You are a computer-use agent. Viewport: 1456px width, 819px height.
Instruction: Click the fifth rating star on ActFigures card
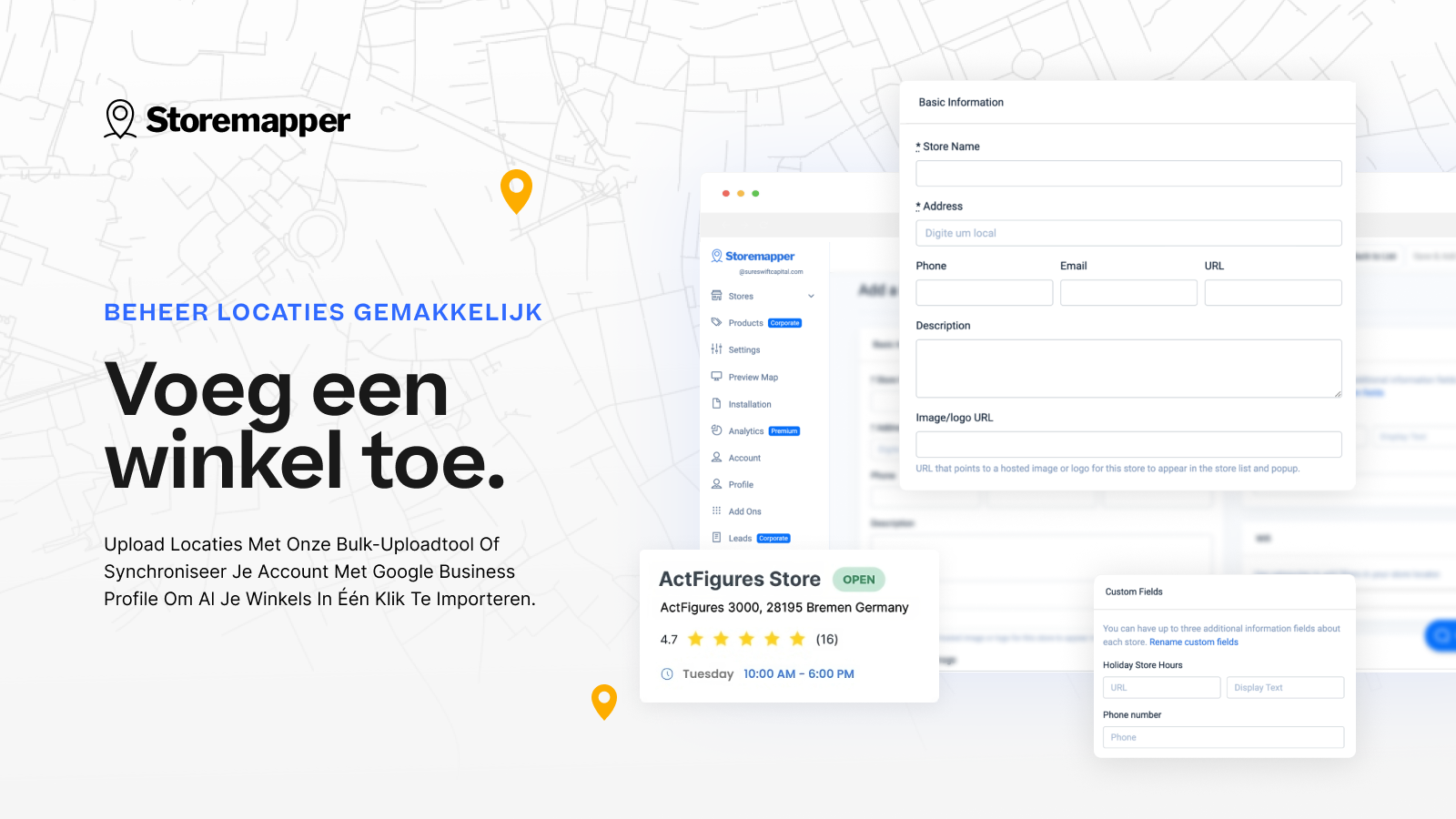[798, 639]
